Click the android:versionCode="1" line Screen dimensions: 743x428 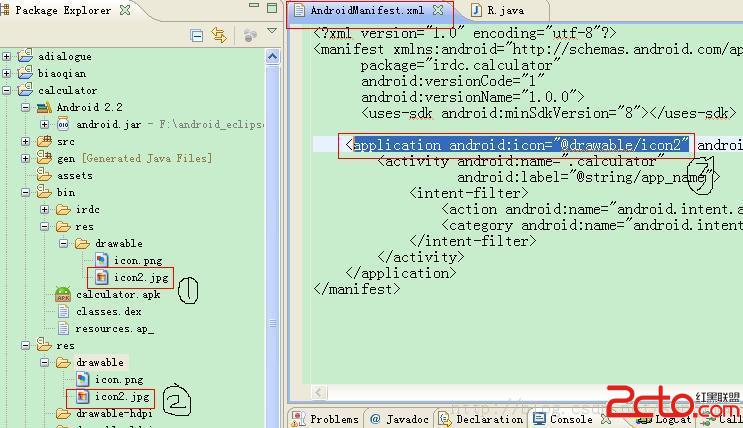tap(452, 81)
